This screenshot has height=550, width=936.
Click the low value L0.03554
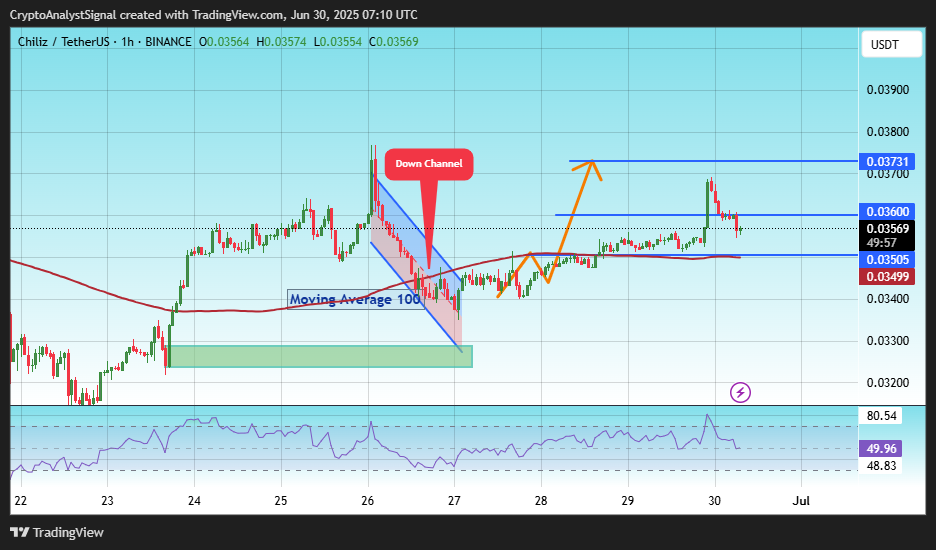click(x=337, y=42)
